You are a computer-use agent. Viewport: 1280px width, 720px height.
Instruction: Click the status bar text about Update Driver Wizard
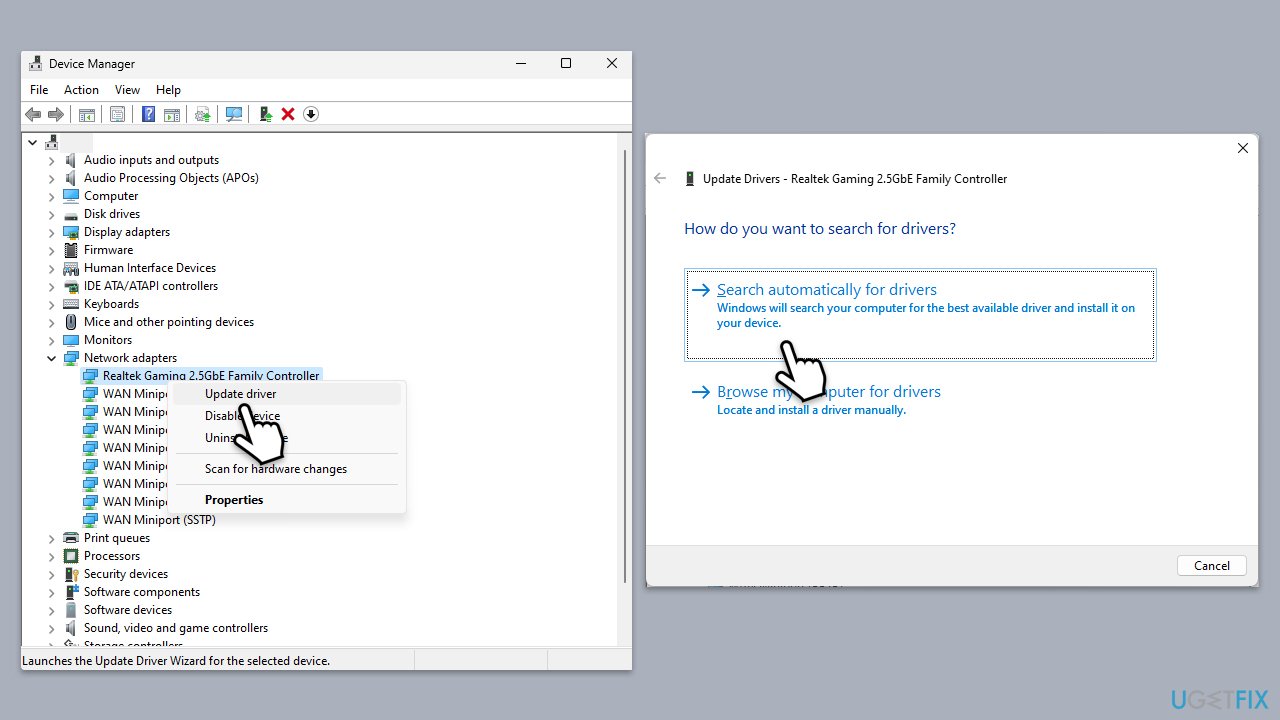pos(176,661)
